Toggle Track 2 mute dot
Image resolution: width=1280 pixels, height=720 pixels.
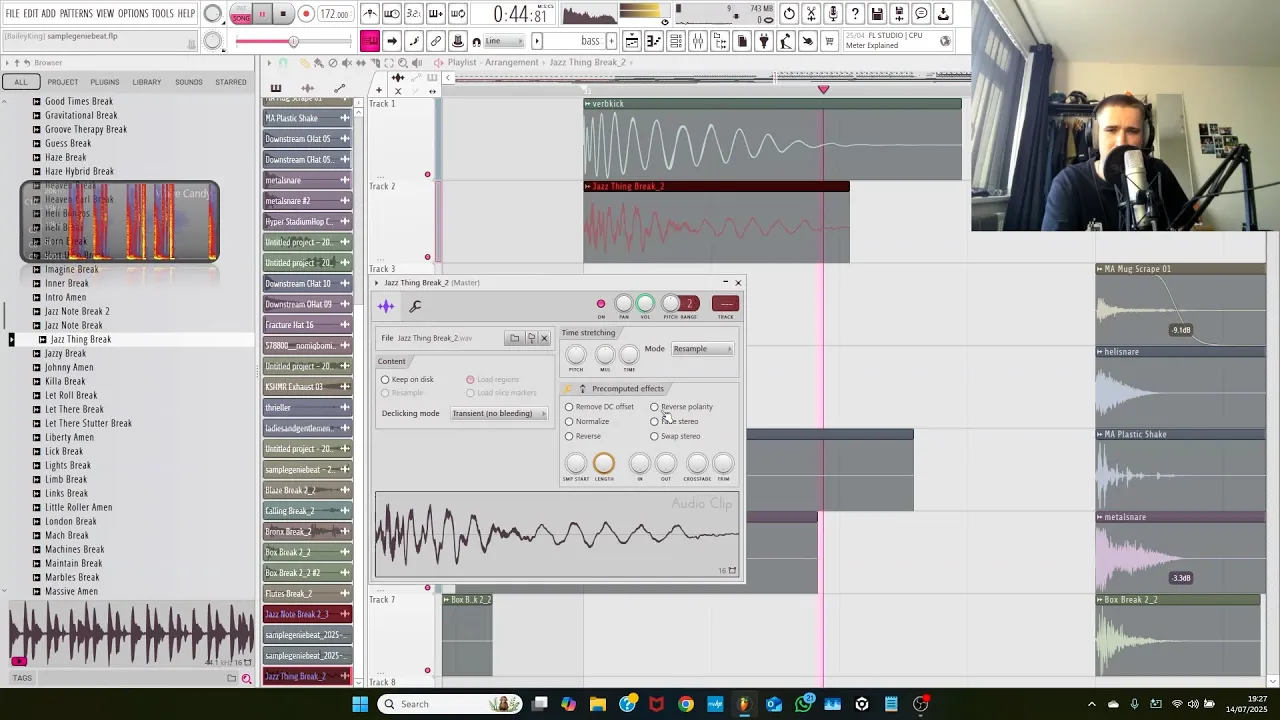[x=427, y=257]
